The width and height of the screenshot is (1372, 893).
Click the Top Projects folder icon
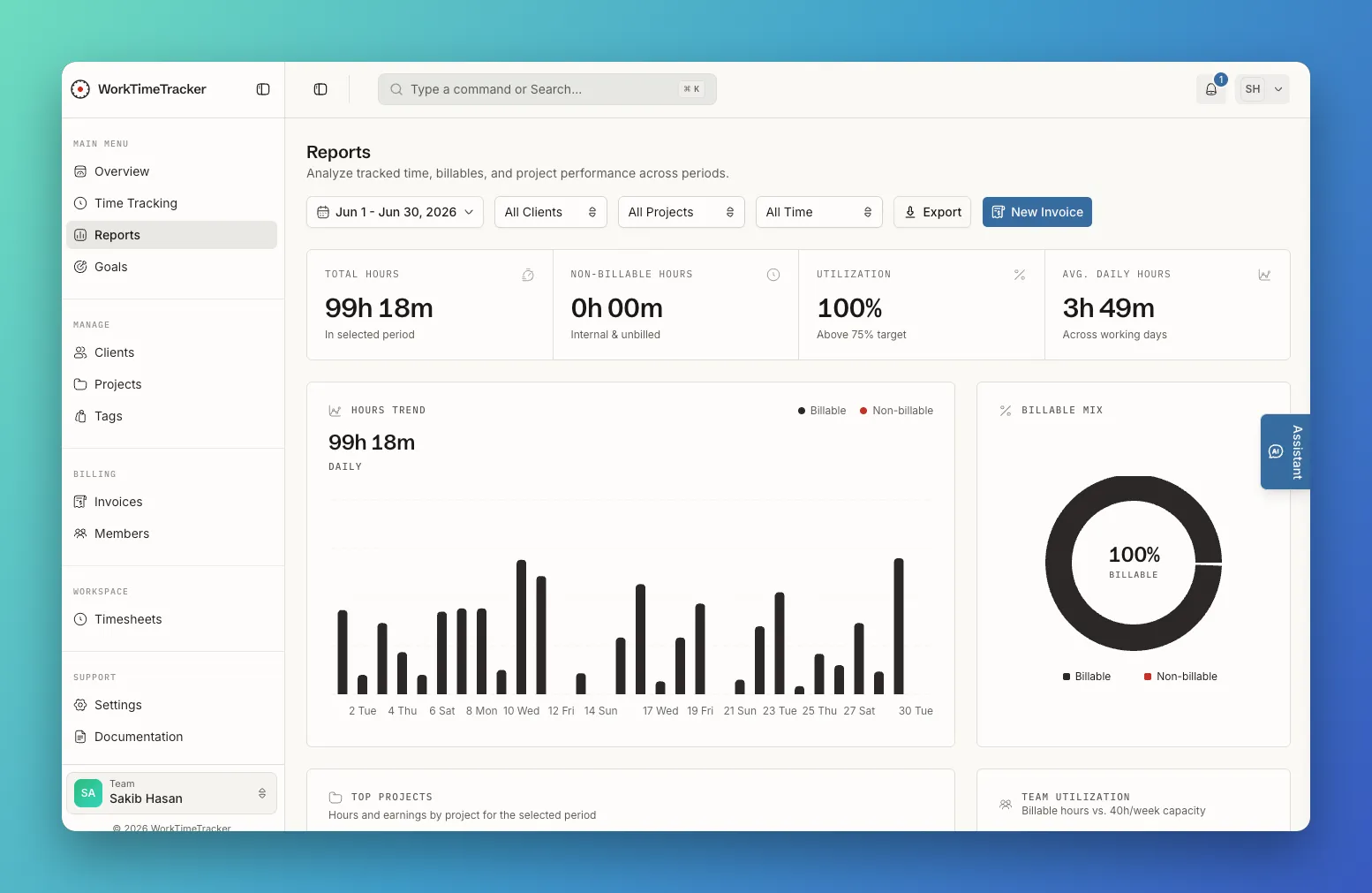[335, 797]
